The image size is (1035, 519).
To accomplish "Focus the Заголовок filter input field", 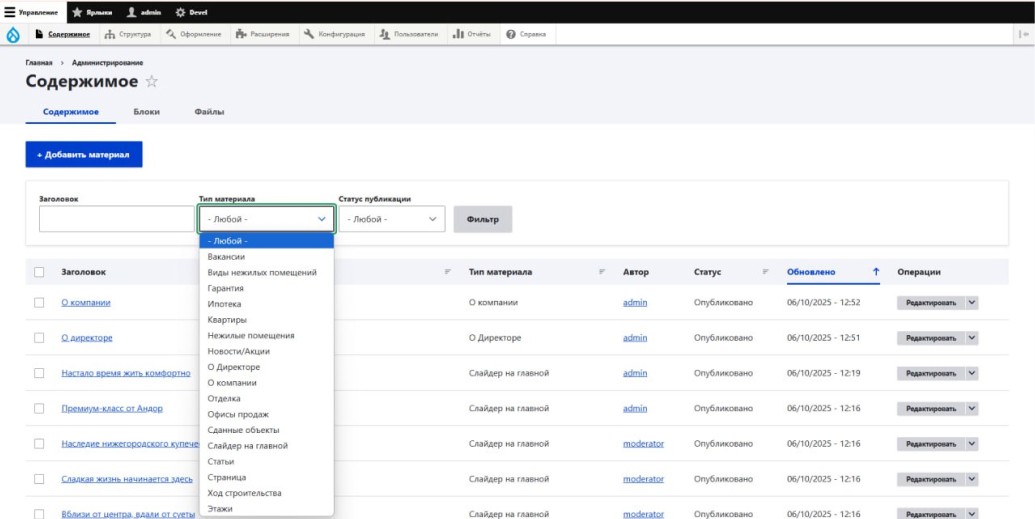I will pyautogui.click(x=116, y=219).
